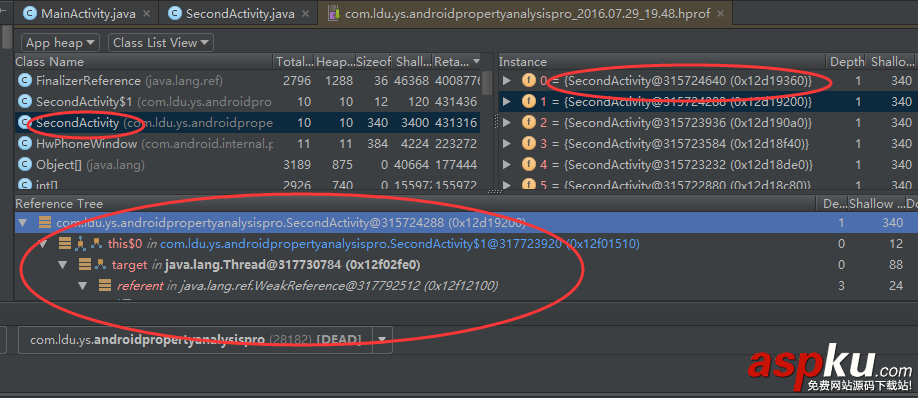Expand instance 4 SecondActivity@315723232
The width and height of the screenshot is (918, 398).
(507, 164)
